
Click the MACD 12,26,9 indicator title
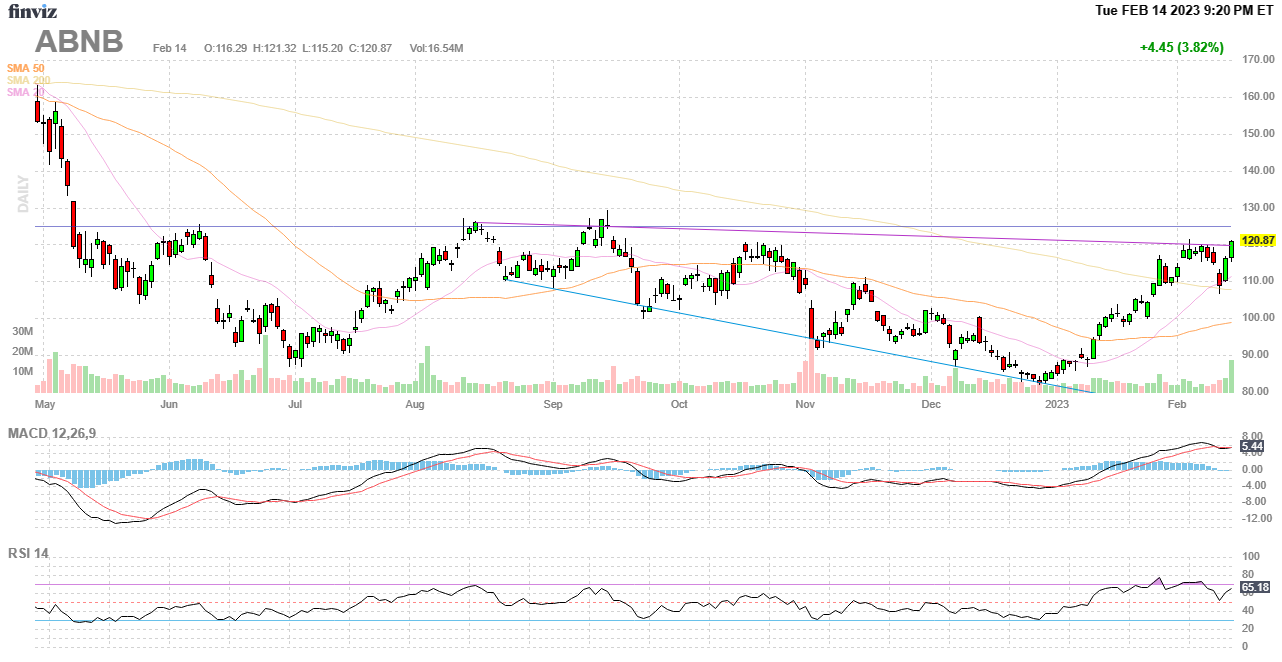[59, 433]
